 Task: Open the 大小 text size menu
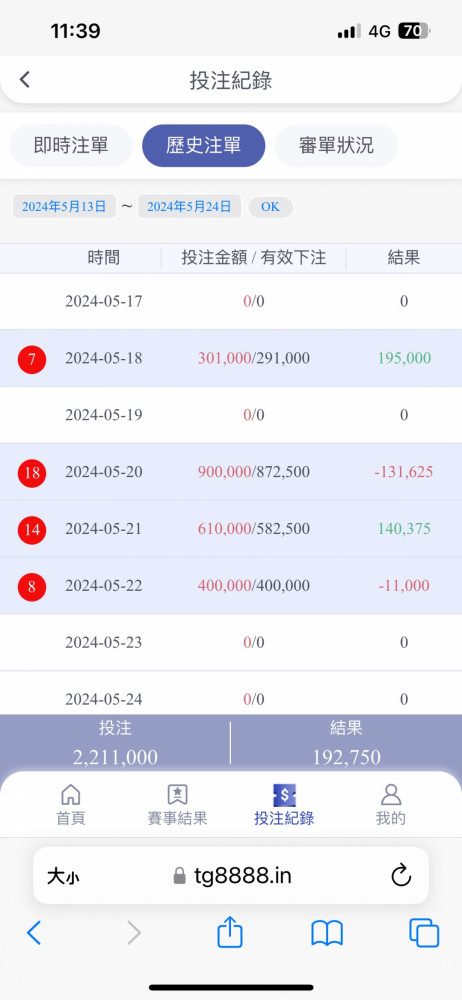click(x=63, y=876)
